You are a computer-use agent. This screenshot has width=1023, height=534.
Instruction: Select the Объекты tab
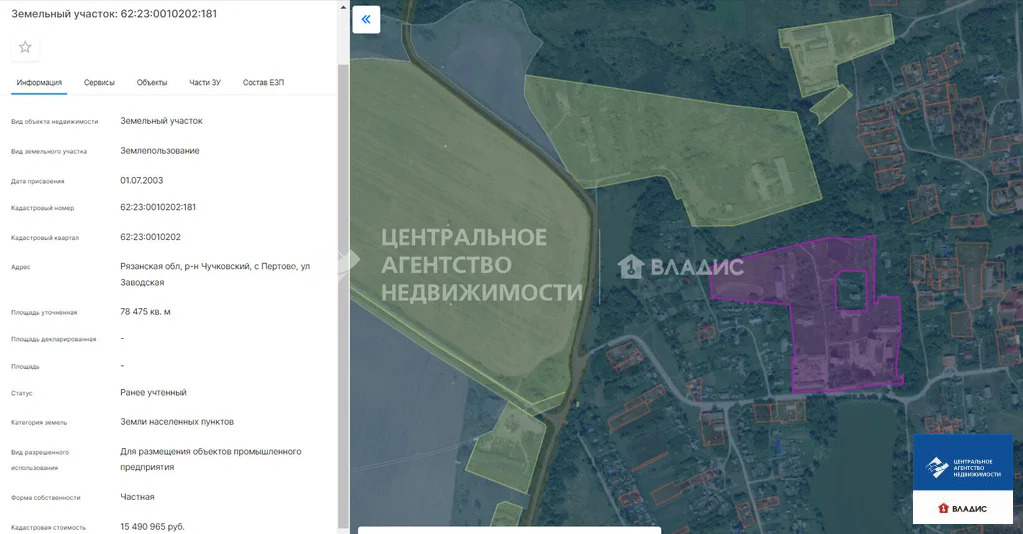point(152,82)
